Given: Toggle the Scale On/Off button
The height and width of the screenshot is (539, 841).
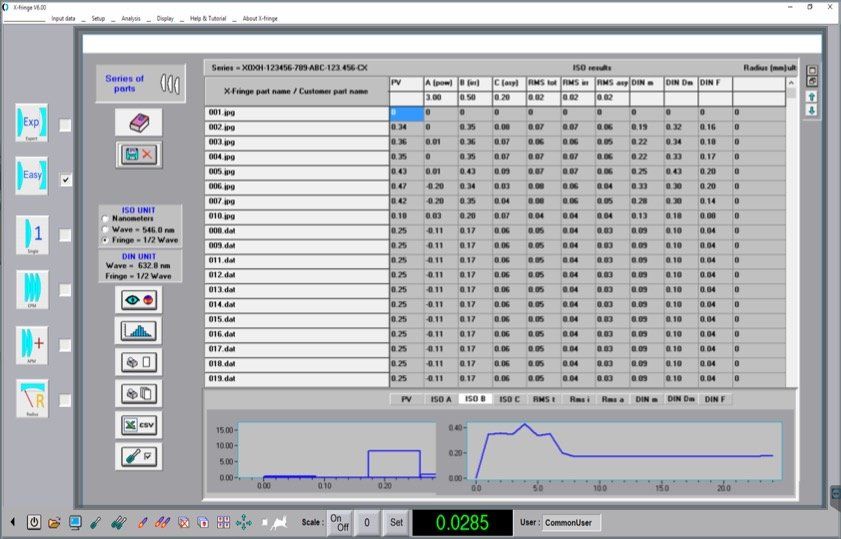Looking at the screenshot, I should 340,522.
